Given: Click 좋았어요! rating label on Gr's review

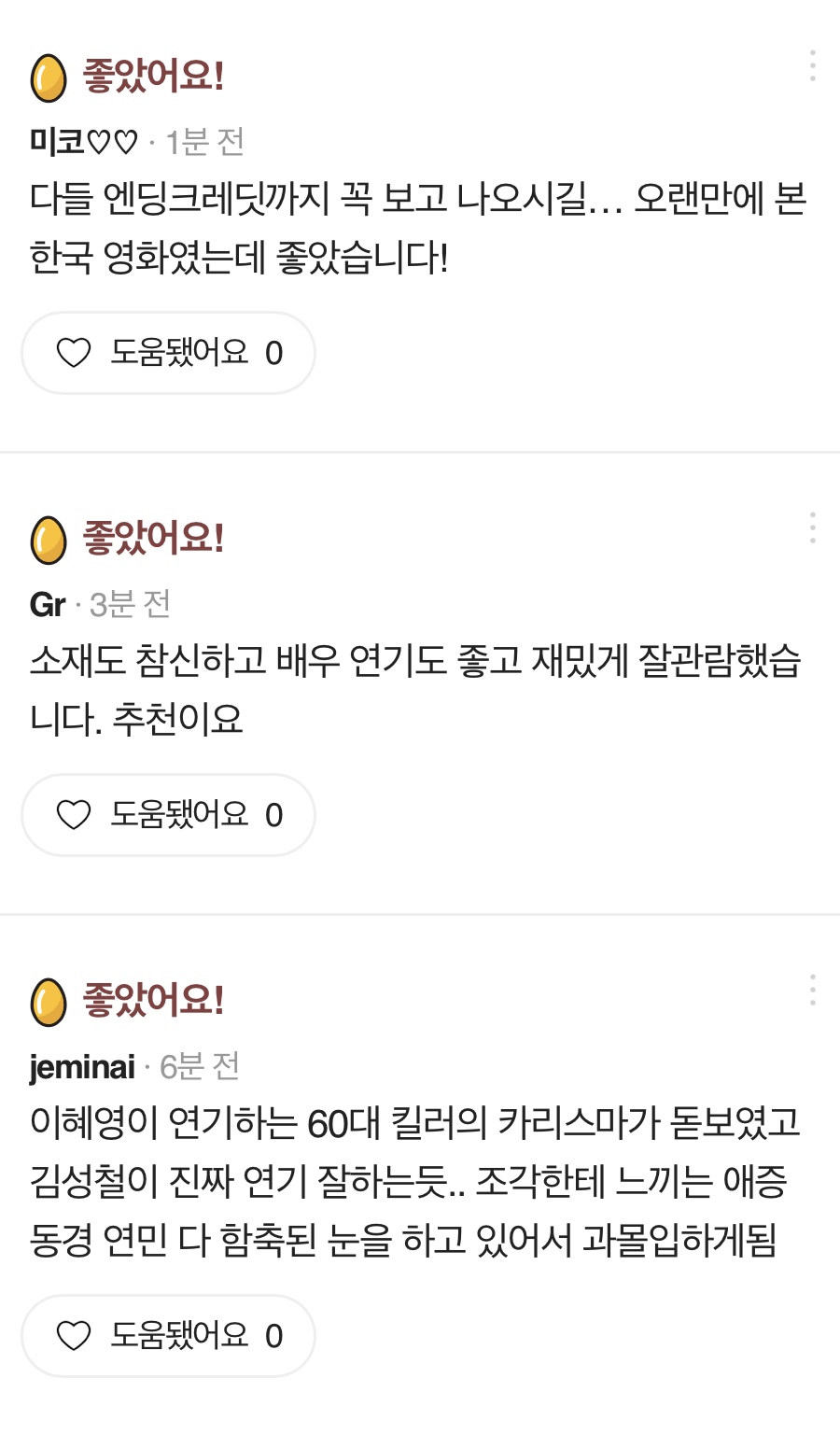Looking at the screenshot, I should 154,538.
